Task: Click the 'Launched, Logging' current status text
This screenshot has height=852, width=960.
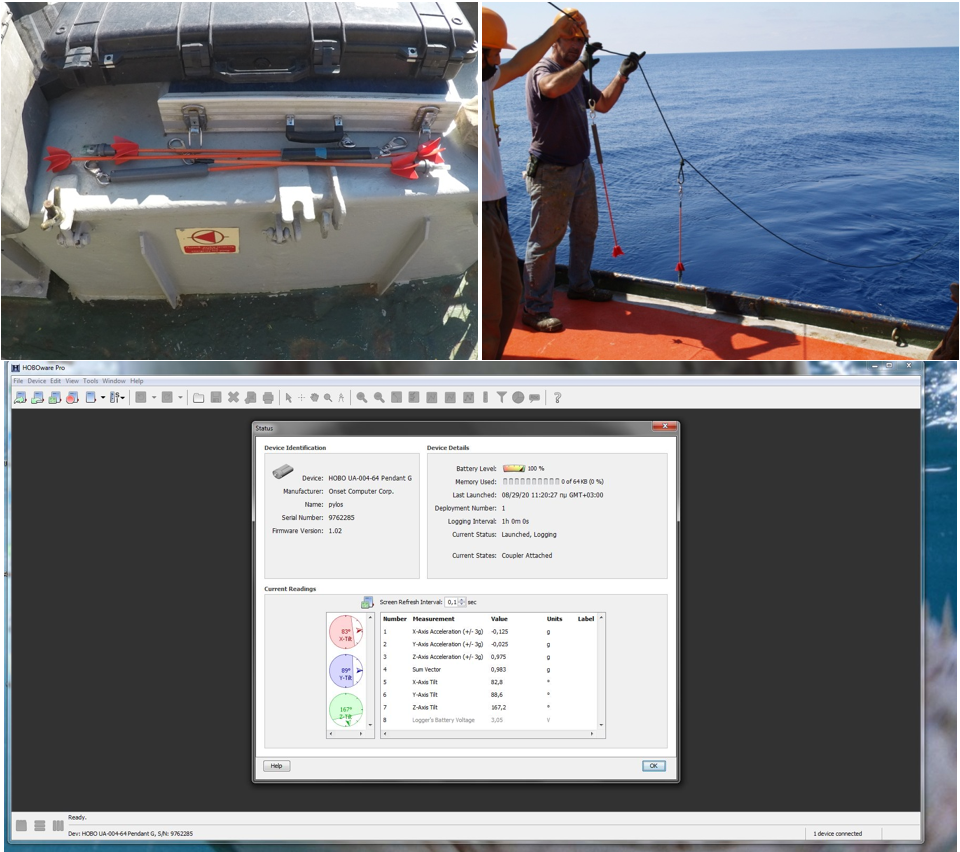Action: 529,534
